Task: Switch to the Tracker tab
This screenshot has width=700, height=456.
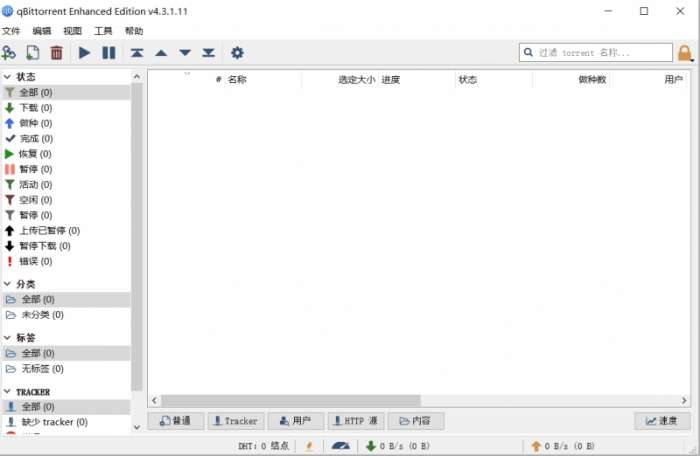Action: click(x=236, y=421)
